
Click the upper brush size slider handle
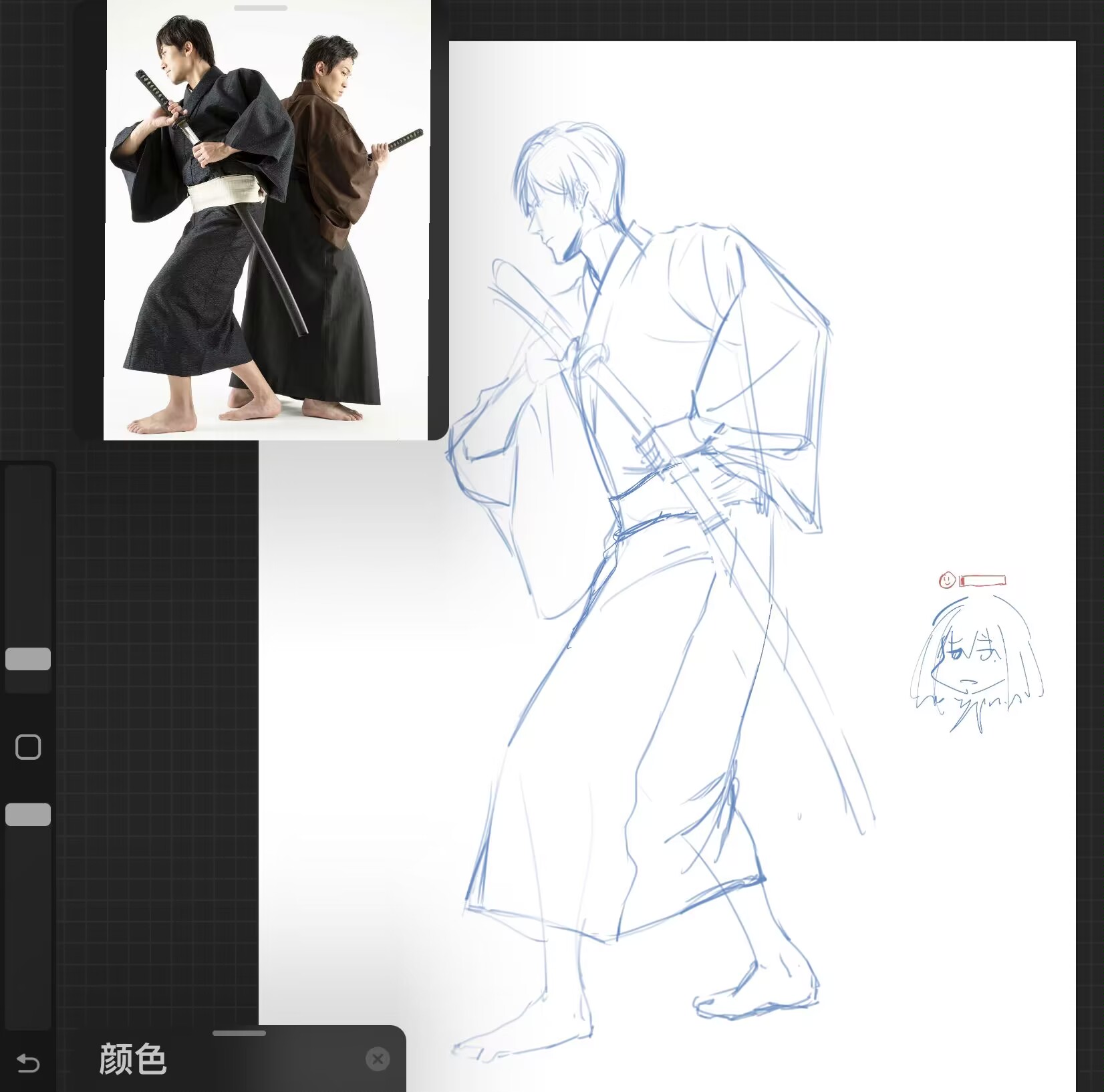(x=28, y=659)
